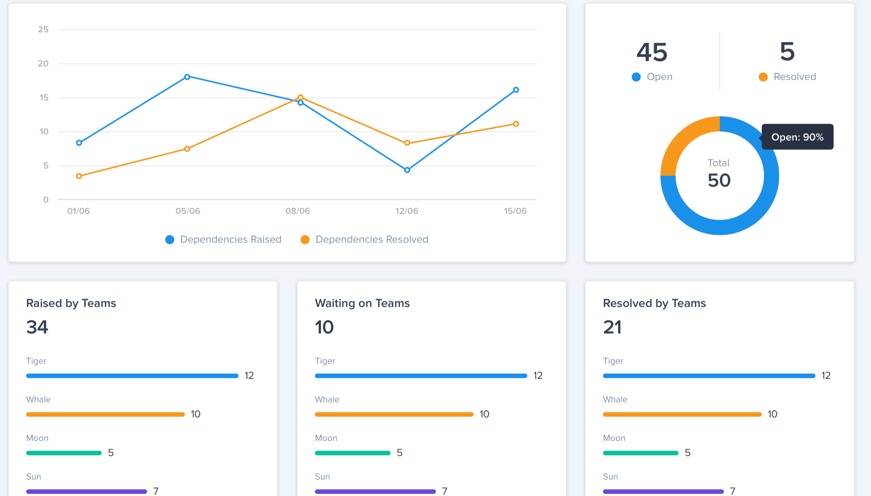This screenshot has height=496, width=871.
Task: Click Tiger bar in Raised by Teams
Action: pyautogui.click(x=132, y=376)
